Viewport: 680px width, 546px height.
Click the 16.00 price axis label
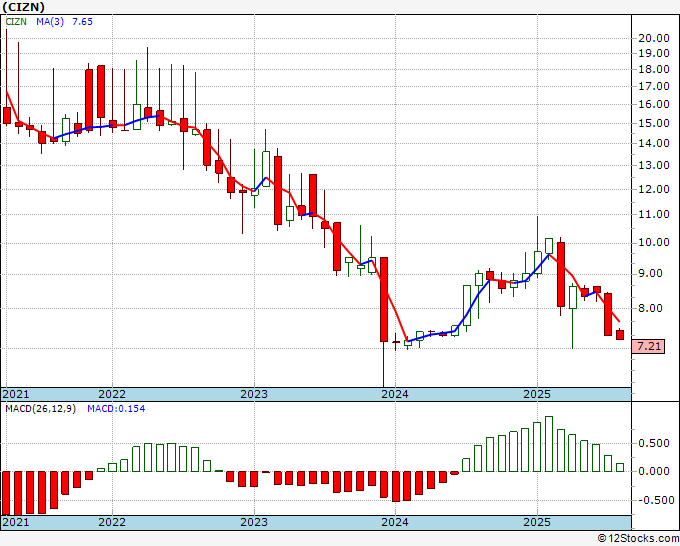pos(654,104)
